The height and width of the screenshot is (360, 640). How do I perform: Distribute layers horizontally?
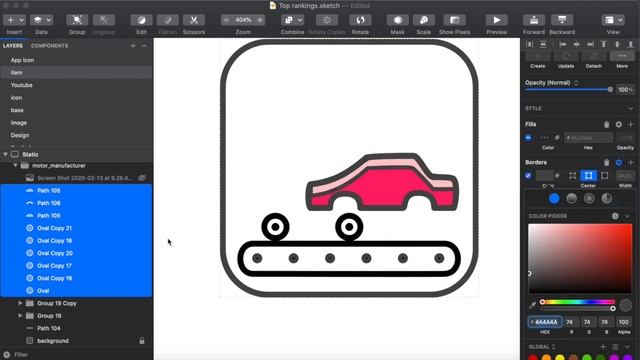(529, 44)
